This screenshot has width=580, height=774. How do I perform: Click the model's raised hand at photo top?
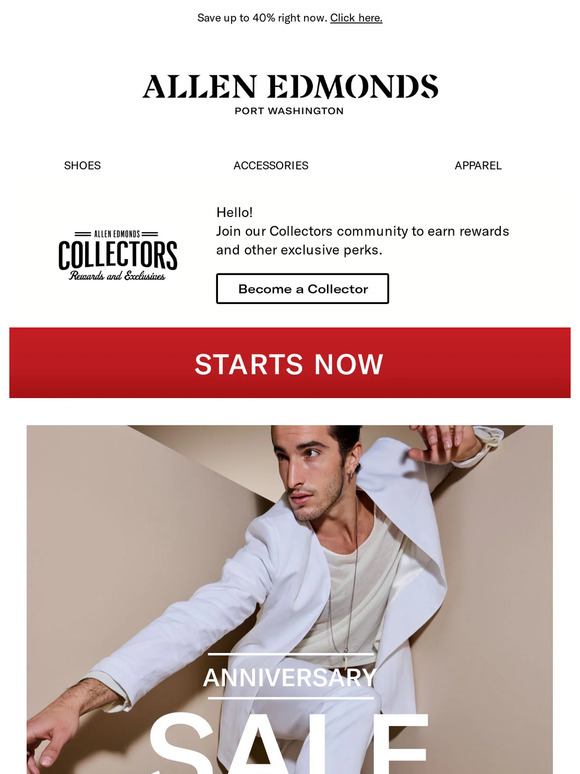click(443, 442)
